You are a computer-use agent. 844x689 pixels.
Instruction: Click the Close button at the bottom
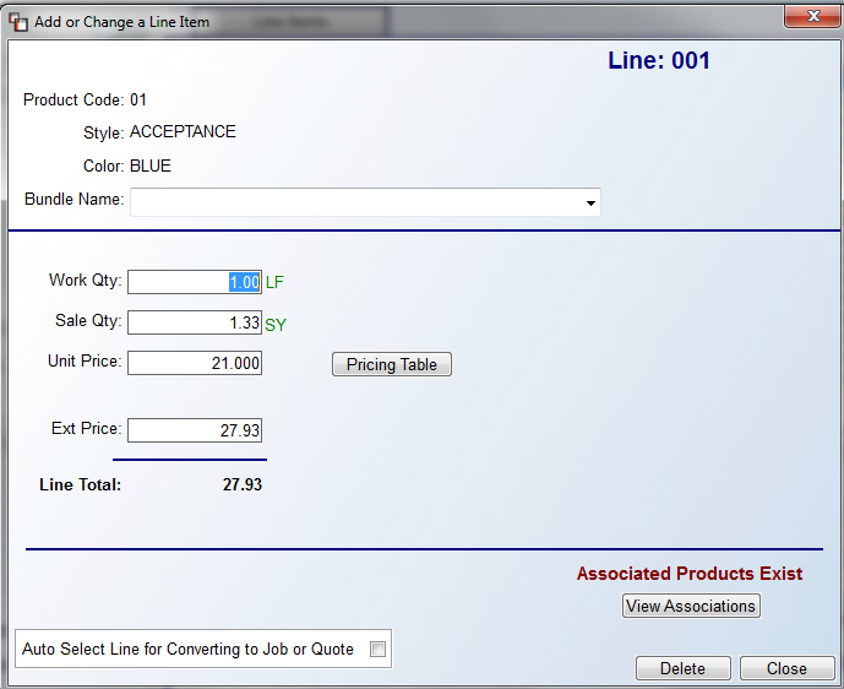point(787,668)
